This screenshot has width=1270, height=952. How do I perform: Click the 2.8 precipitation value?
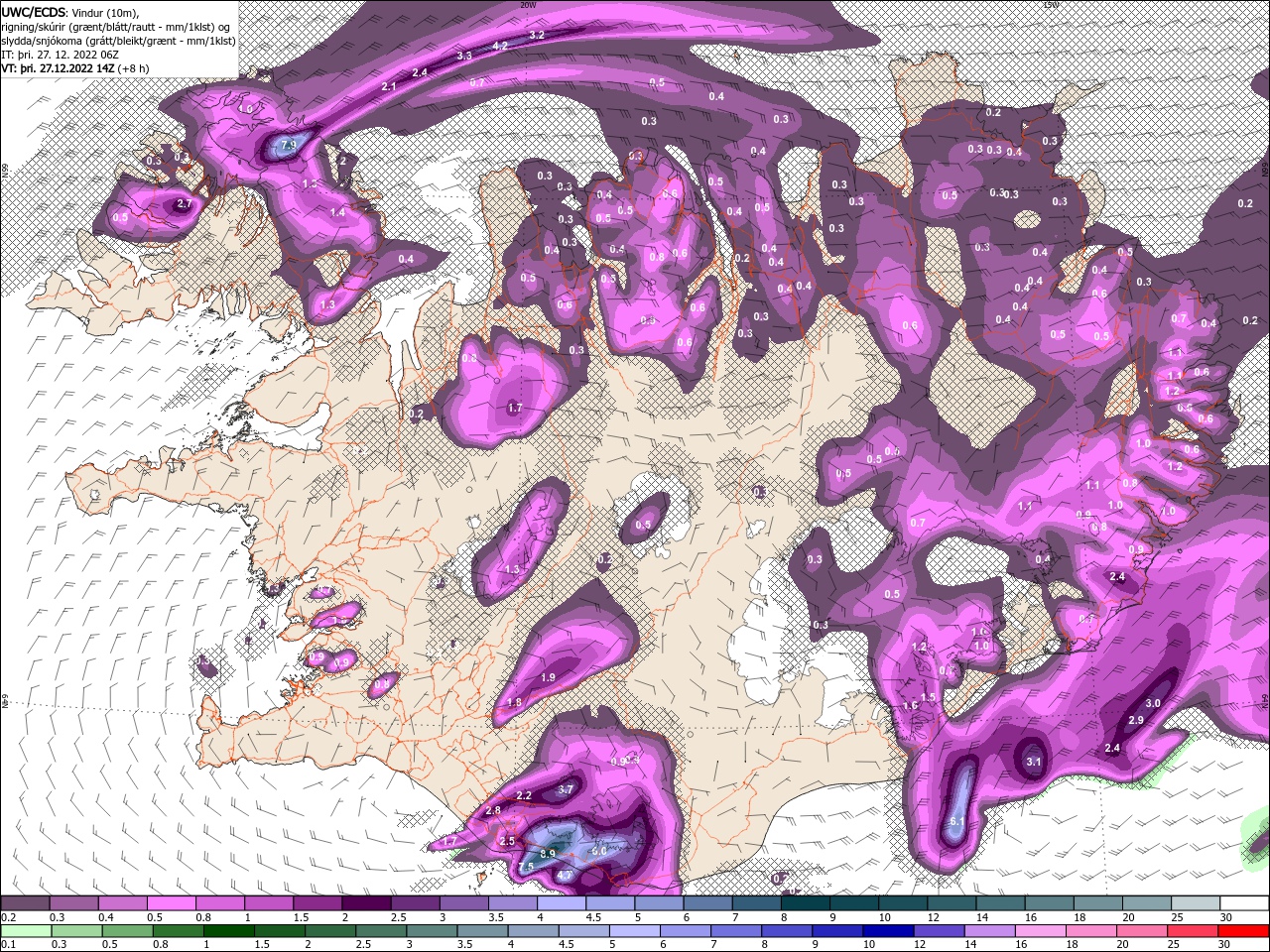(493, 811)
